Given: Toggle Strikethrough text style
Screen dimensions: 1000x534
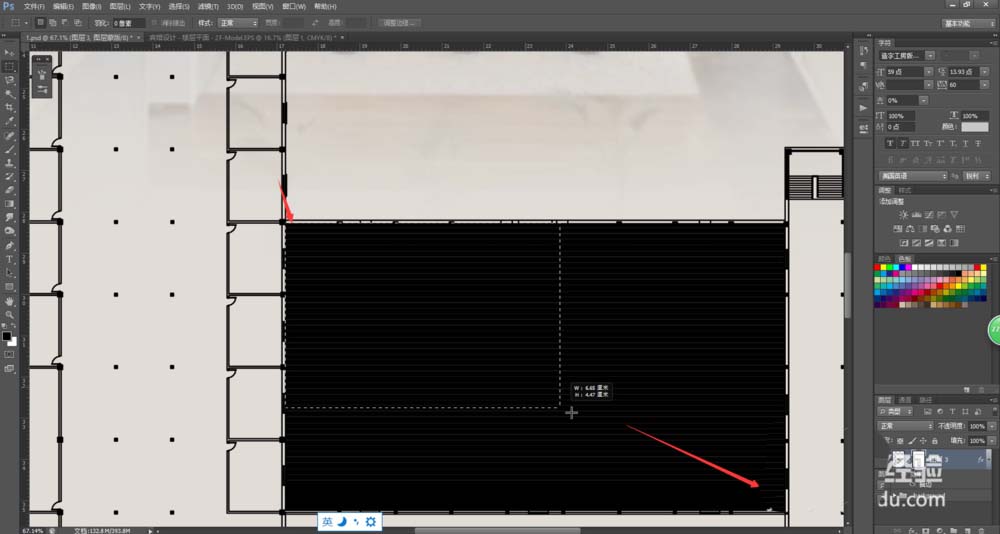Looking at the screenshot, I should coord(978,144).
